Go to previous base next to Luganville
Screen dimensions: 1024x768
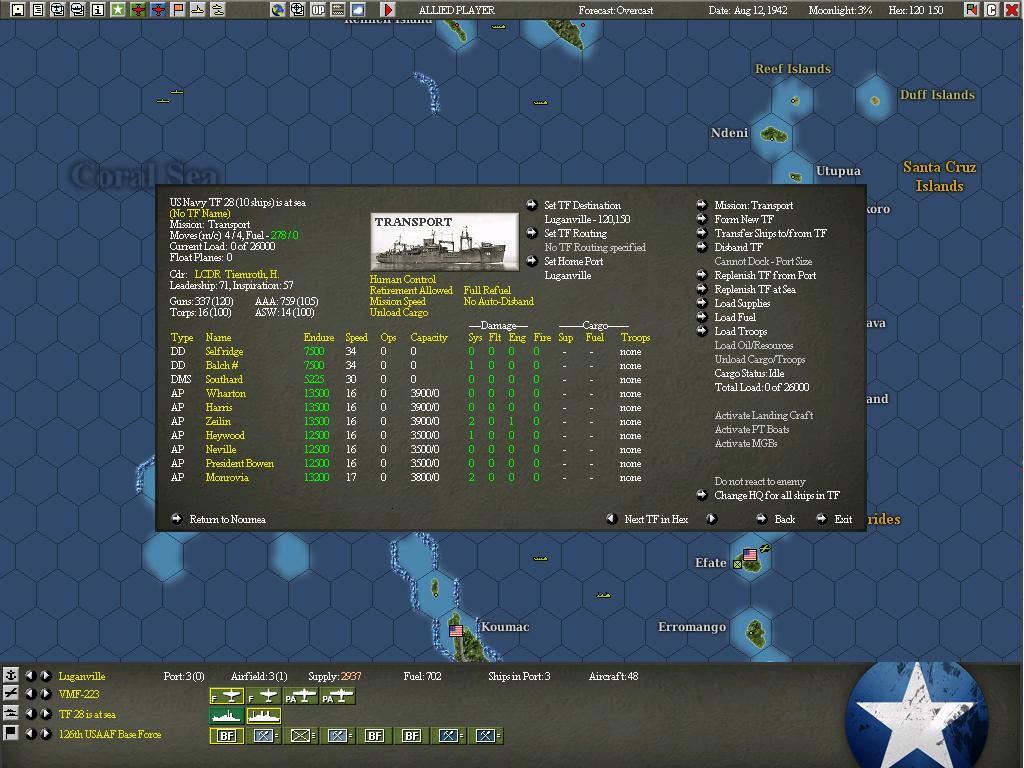pyautogui.click(x=31, y=676)
